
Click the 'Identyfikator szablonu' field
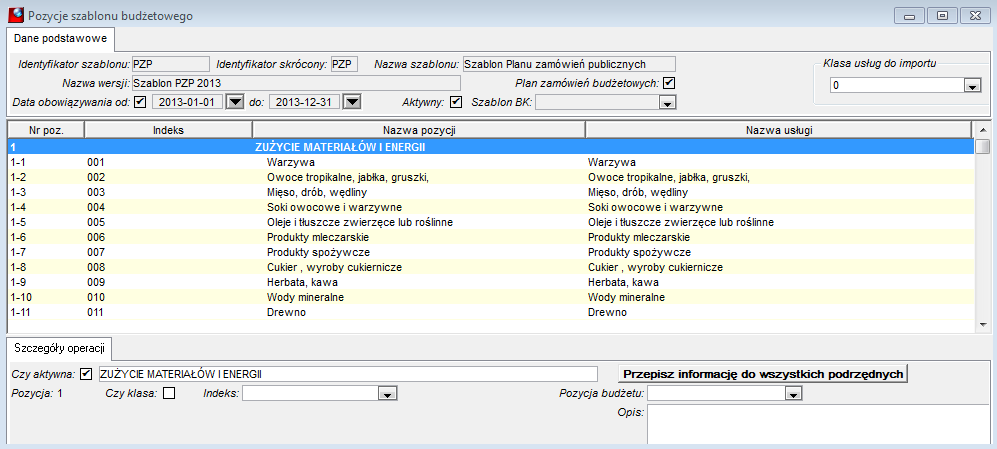pos(170,64)
